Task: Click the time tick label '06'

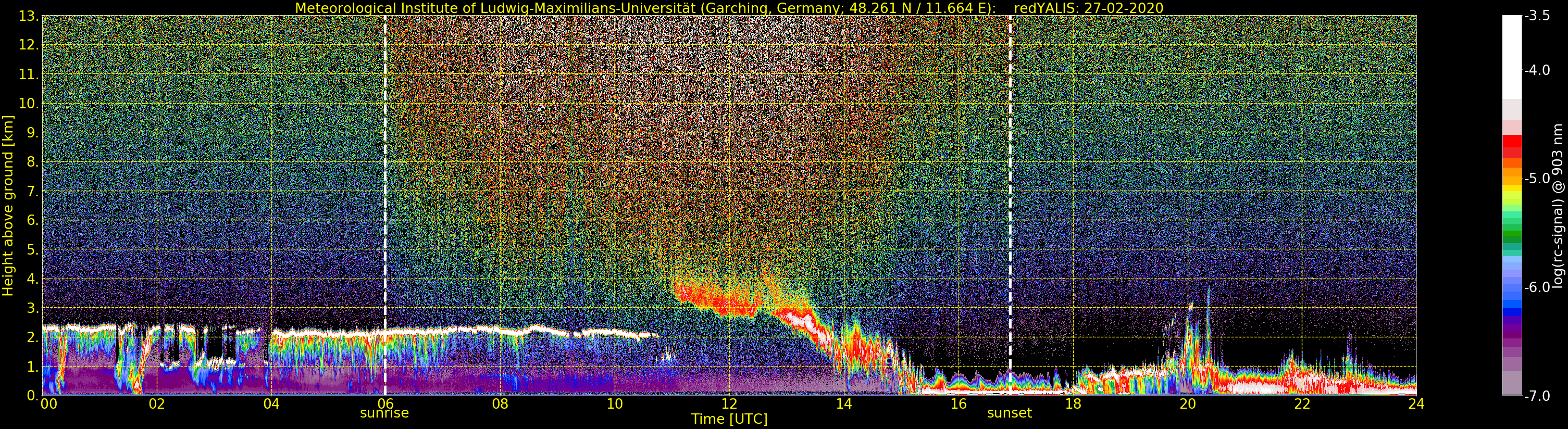Action: 385,404
